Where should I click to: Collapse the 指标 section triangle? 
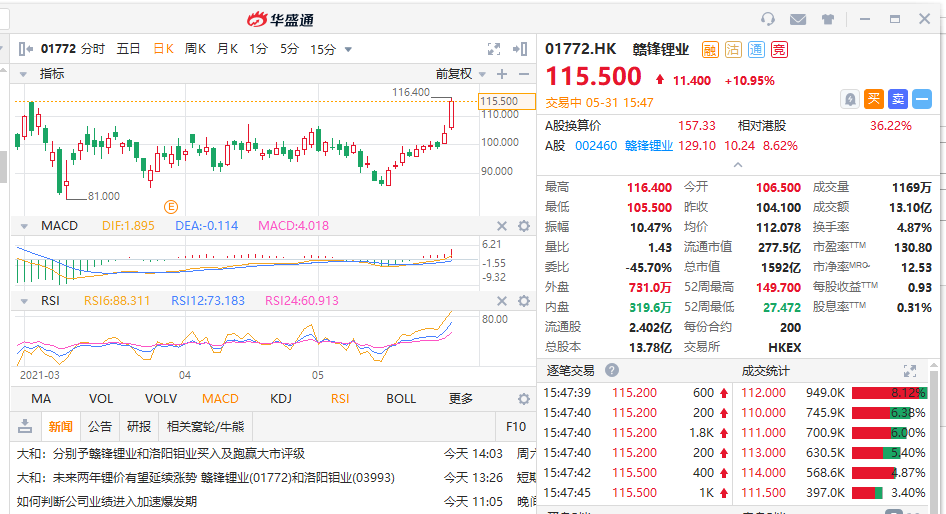pos(23,74)
